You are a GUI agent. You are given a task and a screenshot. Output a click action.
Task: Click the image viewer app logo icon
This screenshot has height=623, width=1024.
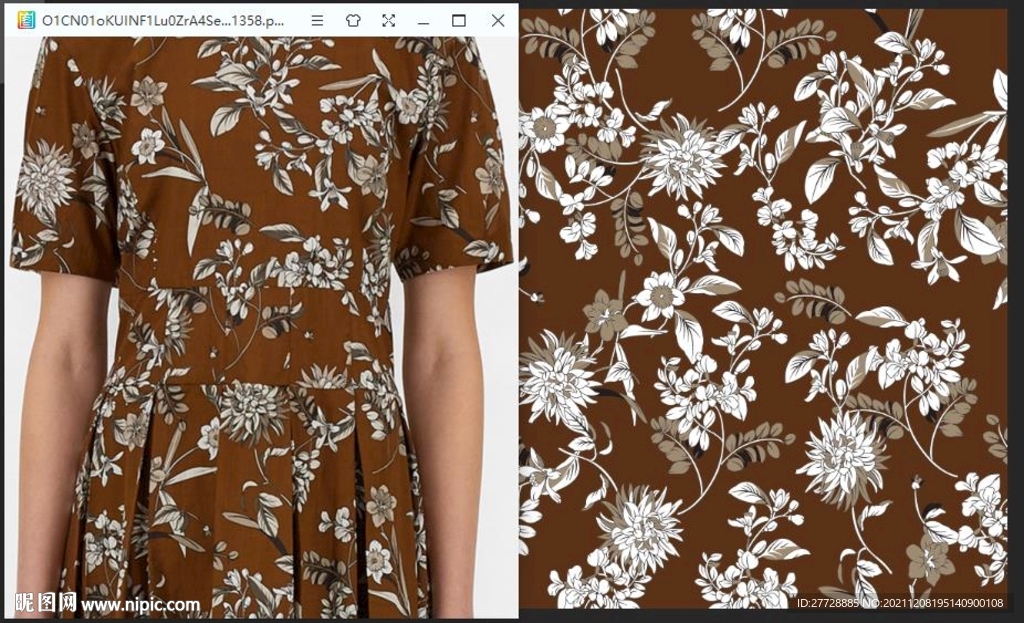26,20
